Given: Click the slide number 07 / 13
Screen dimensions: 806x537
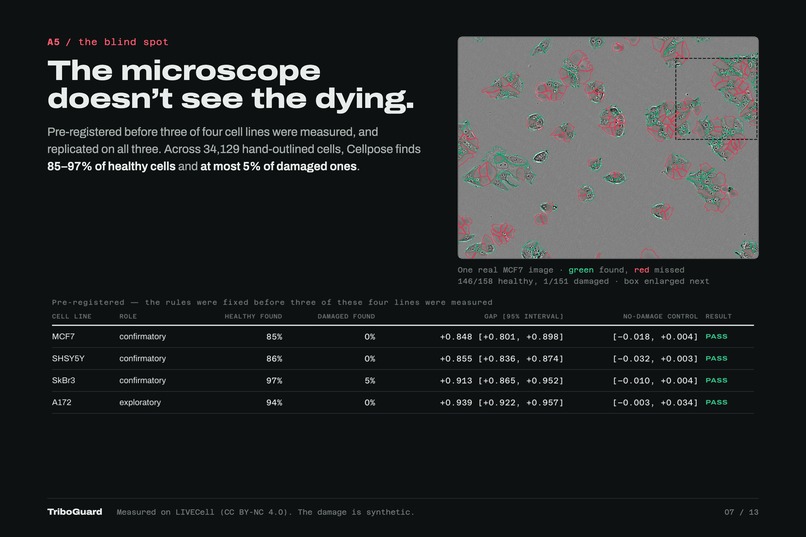Looking at the screenshot, I should coord(741,512).
